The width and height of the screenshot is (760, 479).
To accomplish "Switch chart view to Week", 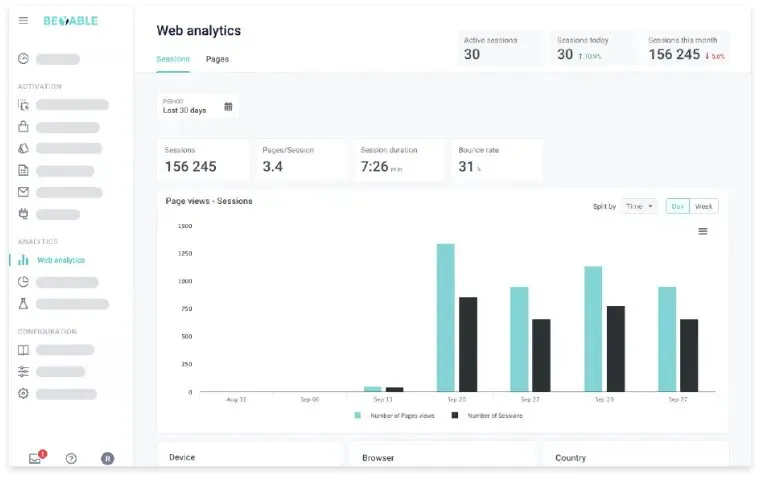I will pyautogui.click(x=704, y=206).
